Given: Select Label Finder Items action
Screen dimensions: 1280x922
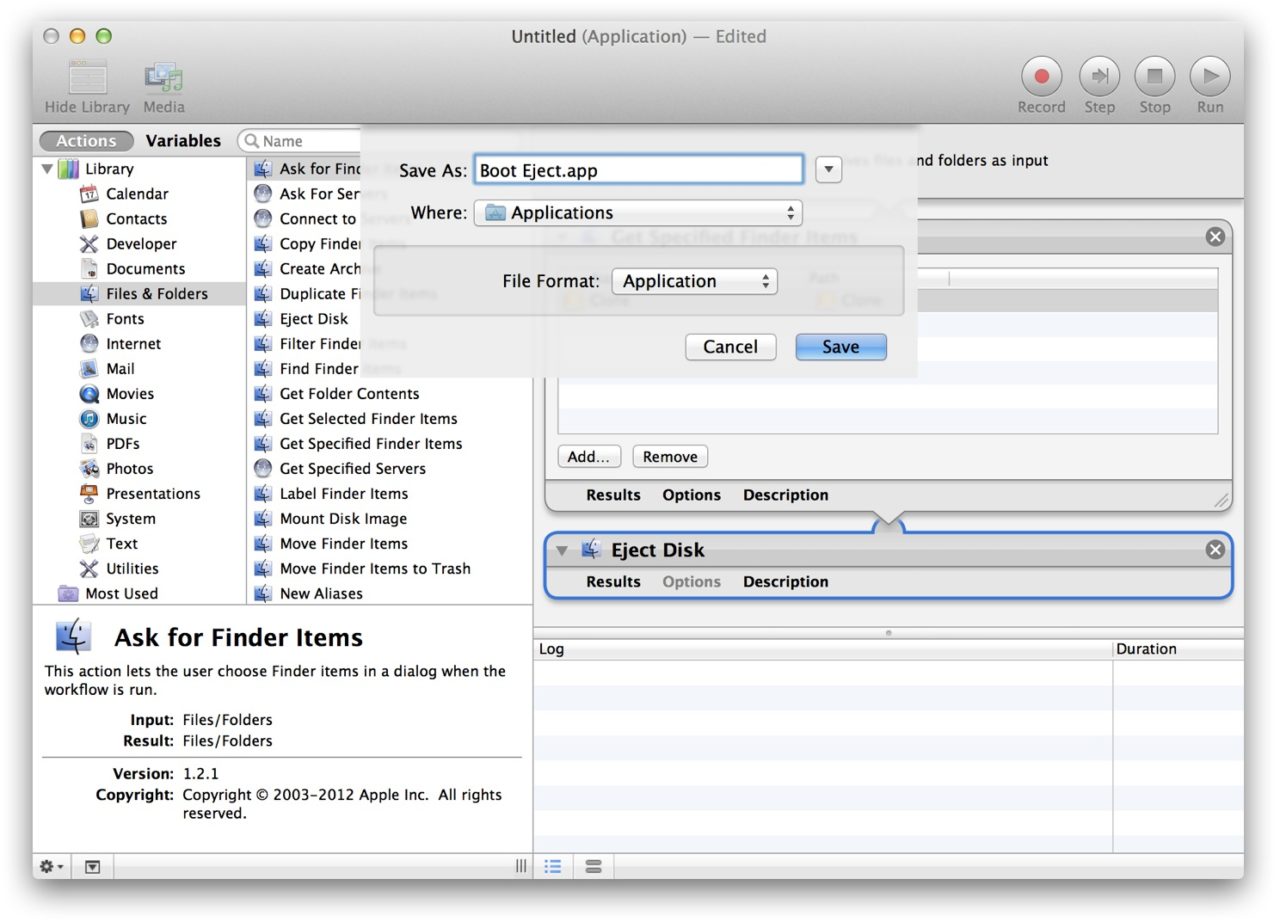Looking at the screenshot, I should click(344, 494).
